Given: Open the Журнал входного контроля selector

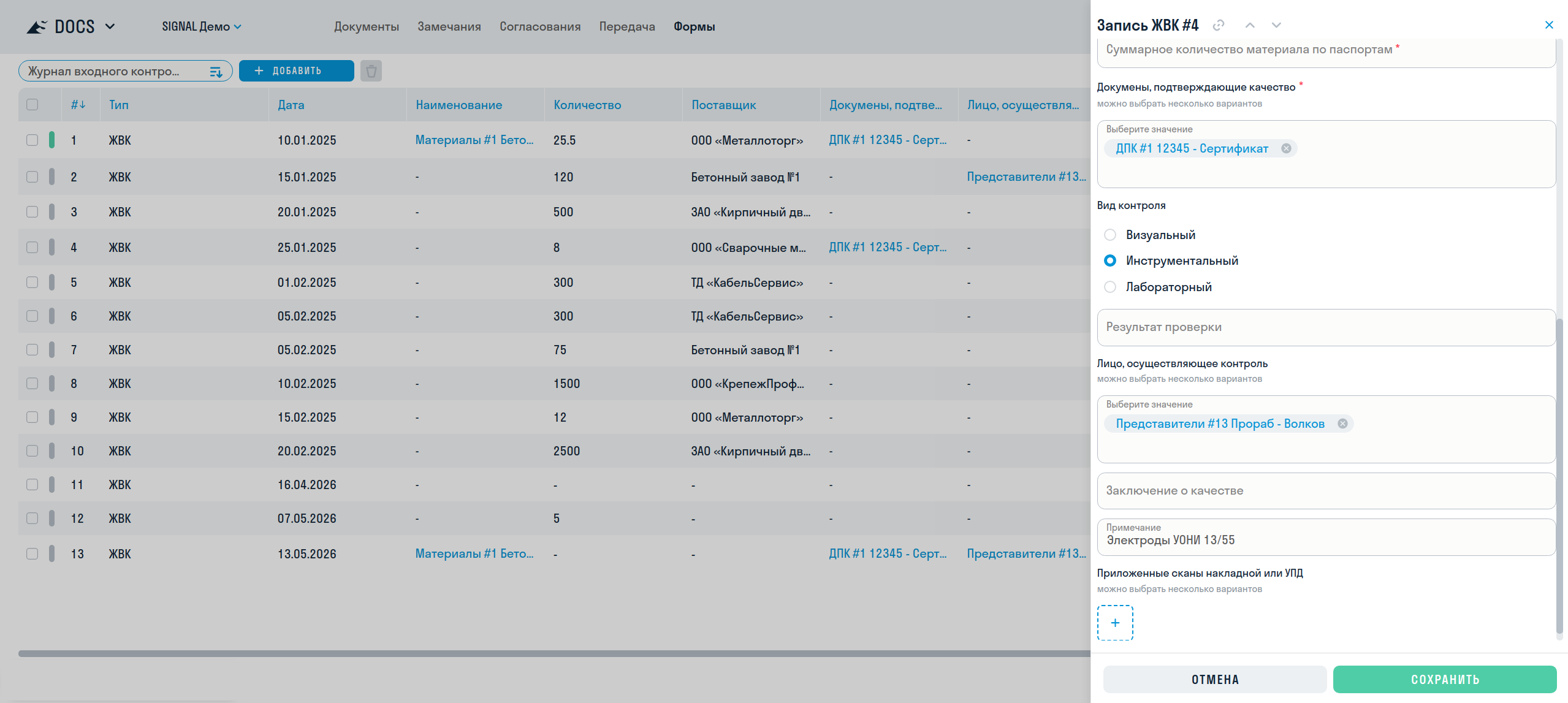Looking at the screenshot, I should (x=126, y=71).
